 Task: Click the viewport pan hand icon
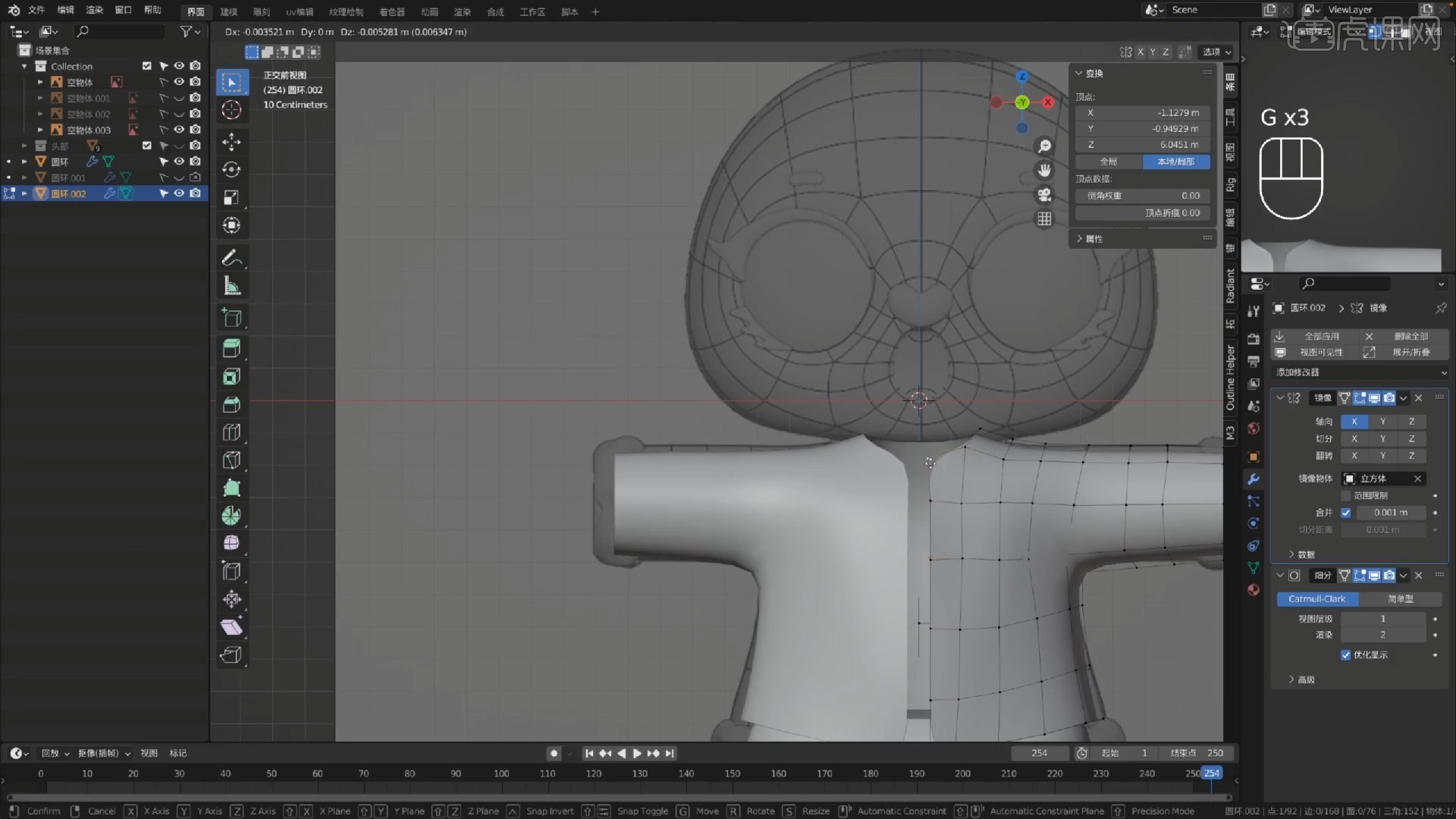click(1045, 171)
